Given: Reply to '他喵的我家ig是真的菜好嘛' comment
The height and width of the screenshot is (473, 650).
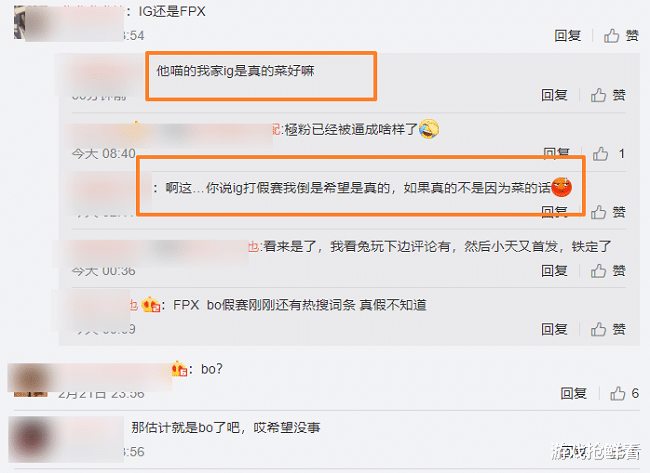Looking at the screenshot, I should [x=554, y=95].
